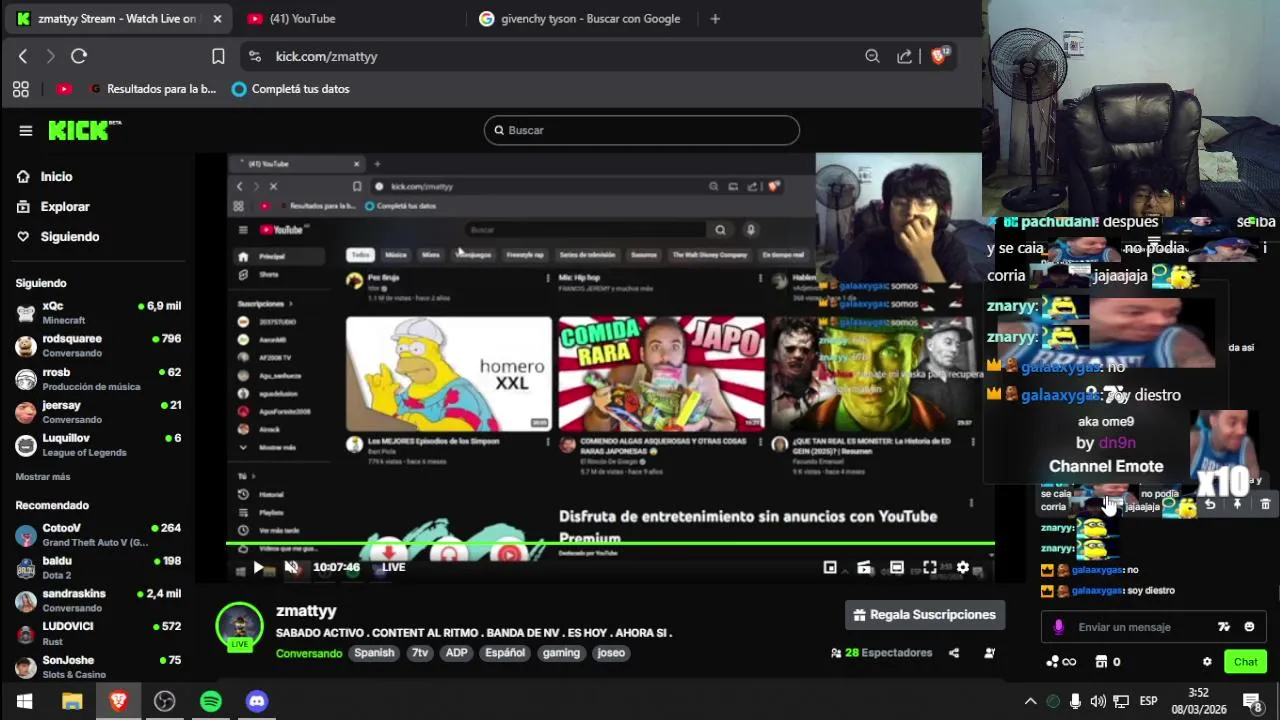Open the chat shop icon

point(1101,662)
